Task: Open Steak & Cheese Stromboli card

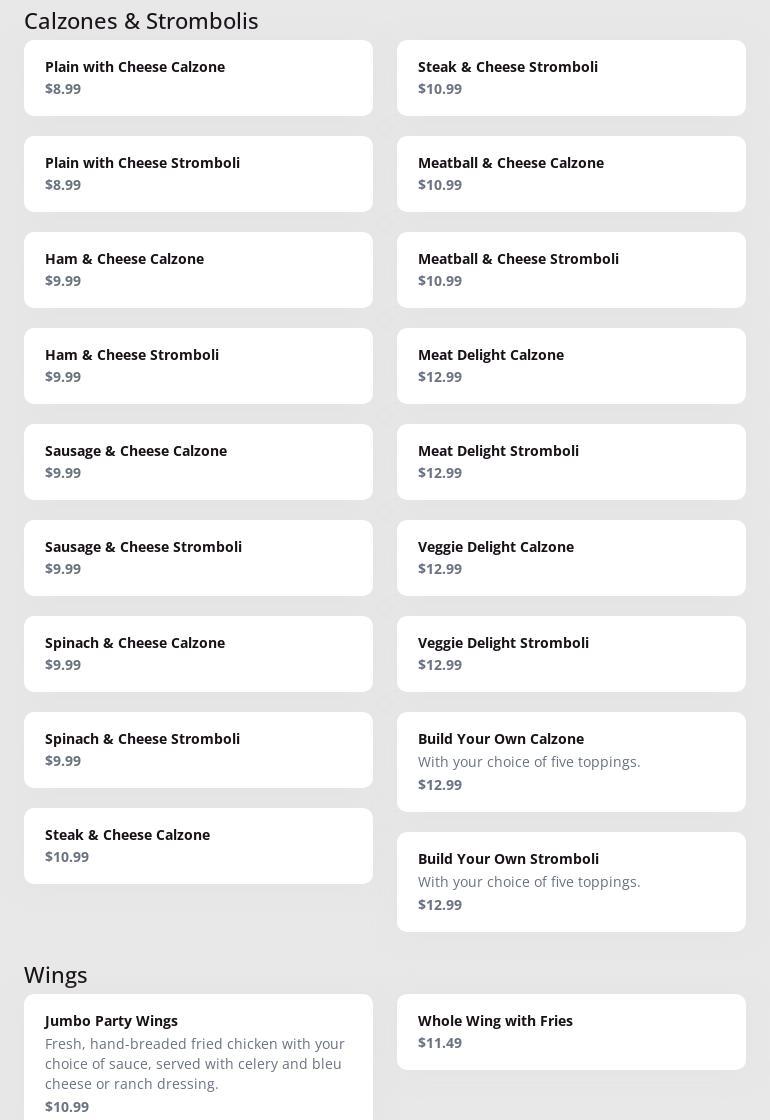Action: tap(571, 78)
